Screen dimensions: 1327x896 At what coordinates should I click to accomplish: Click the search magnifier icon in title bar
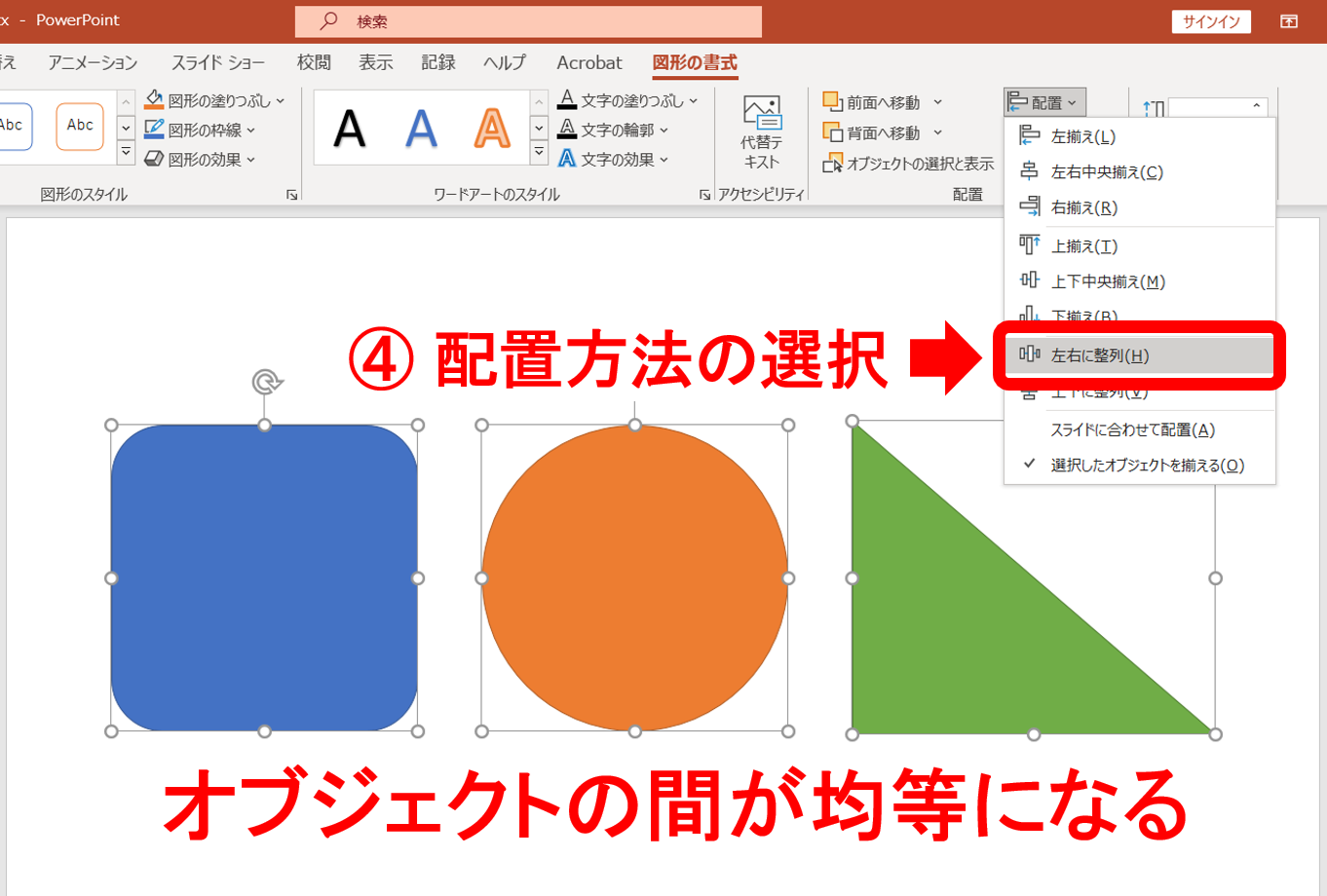328,20
